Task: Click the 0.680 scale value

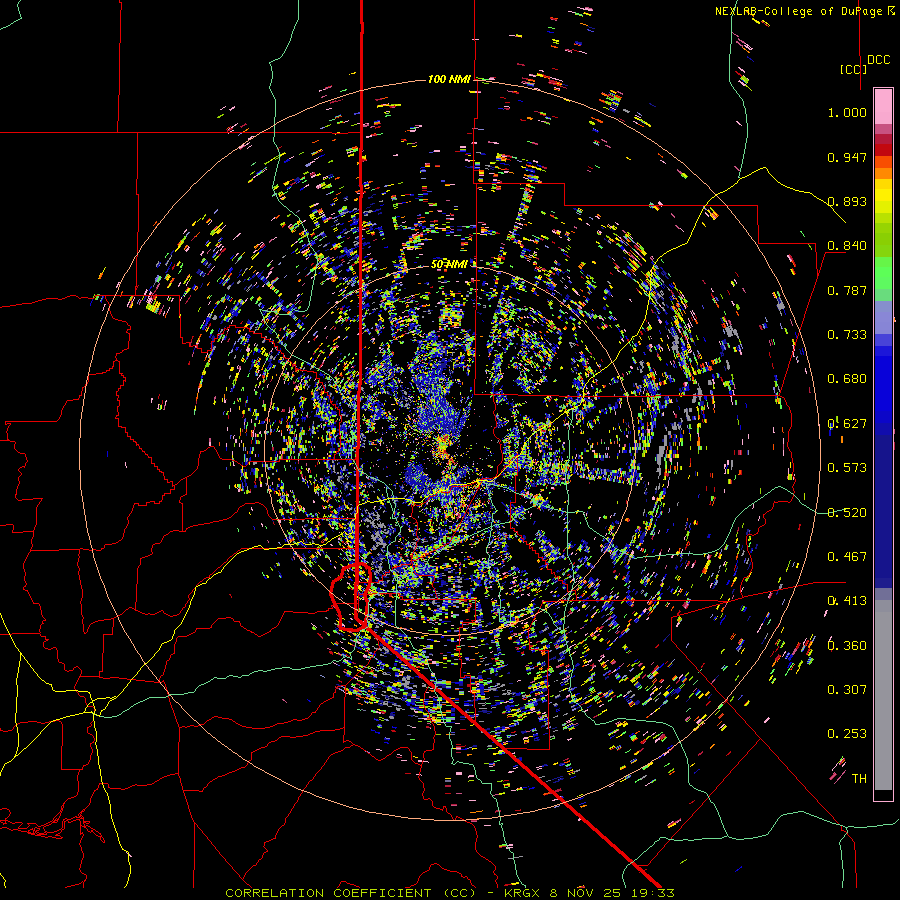Action: pyautogui.click(x=847, y=379)
